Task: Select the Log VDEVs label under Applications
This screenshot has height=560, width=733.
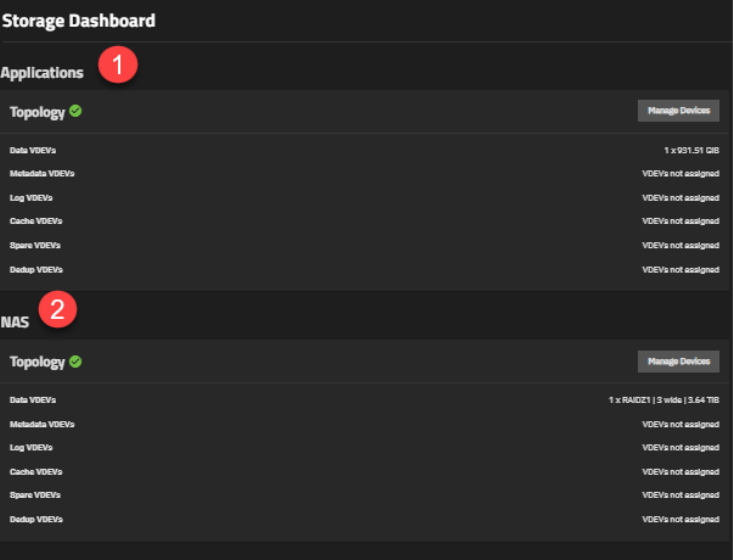Action: tap(31, 198)
